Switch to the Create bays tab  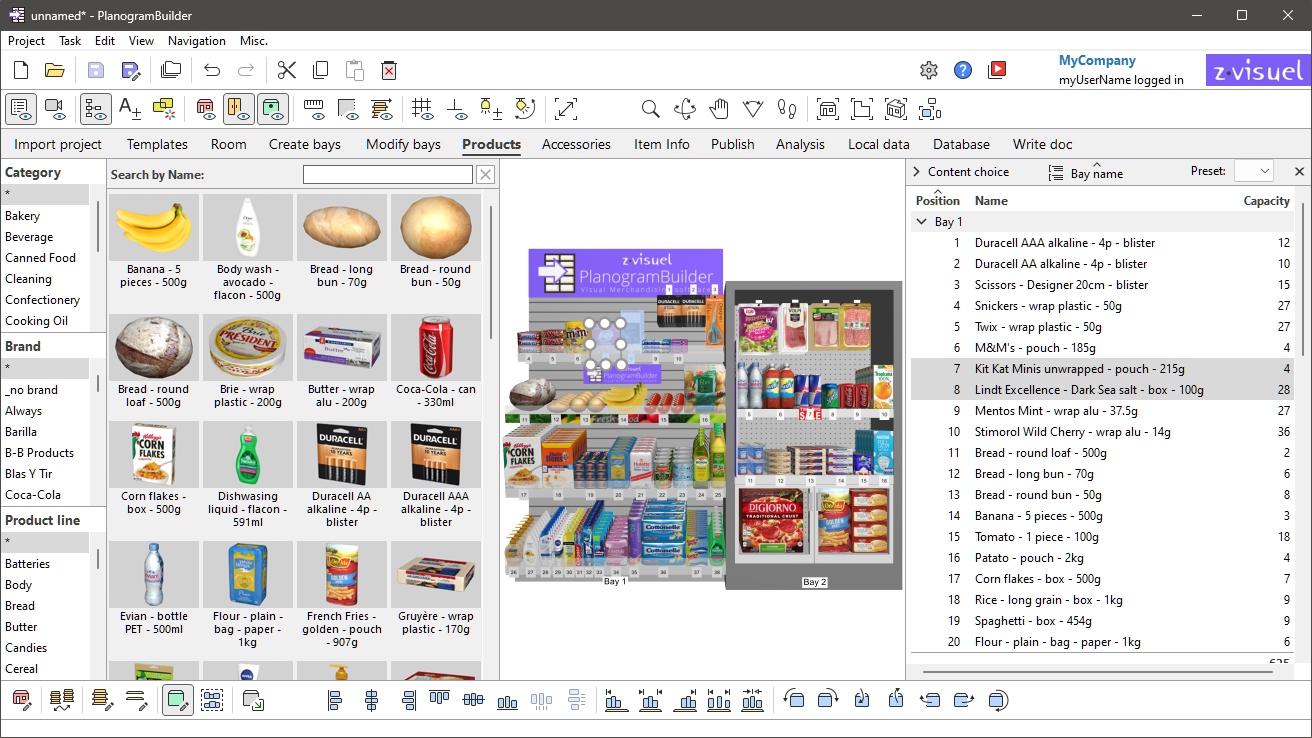305,144
